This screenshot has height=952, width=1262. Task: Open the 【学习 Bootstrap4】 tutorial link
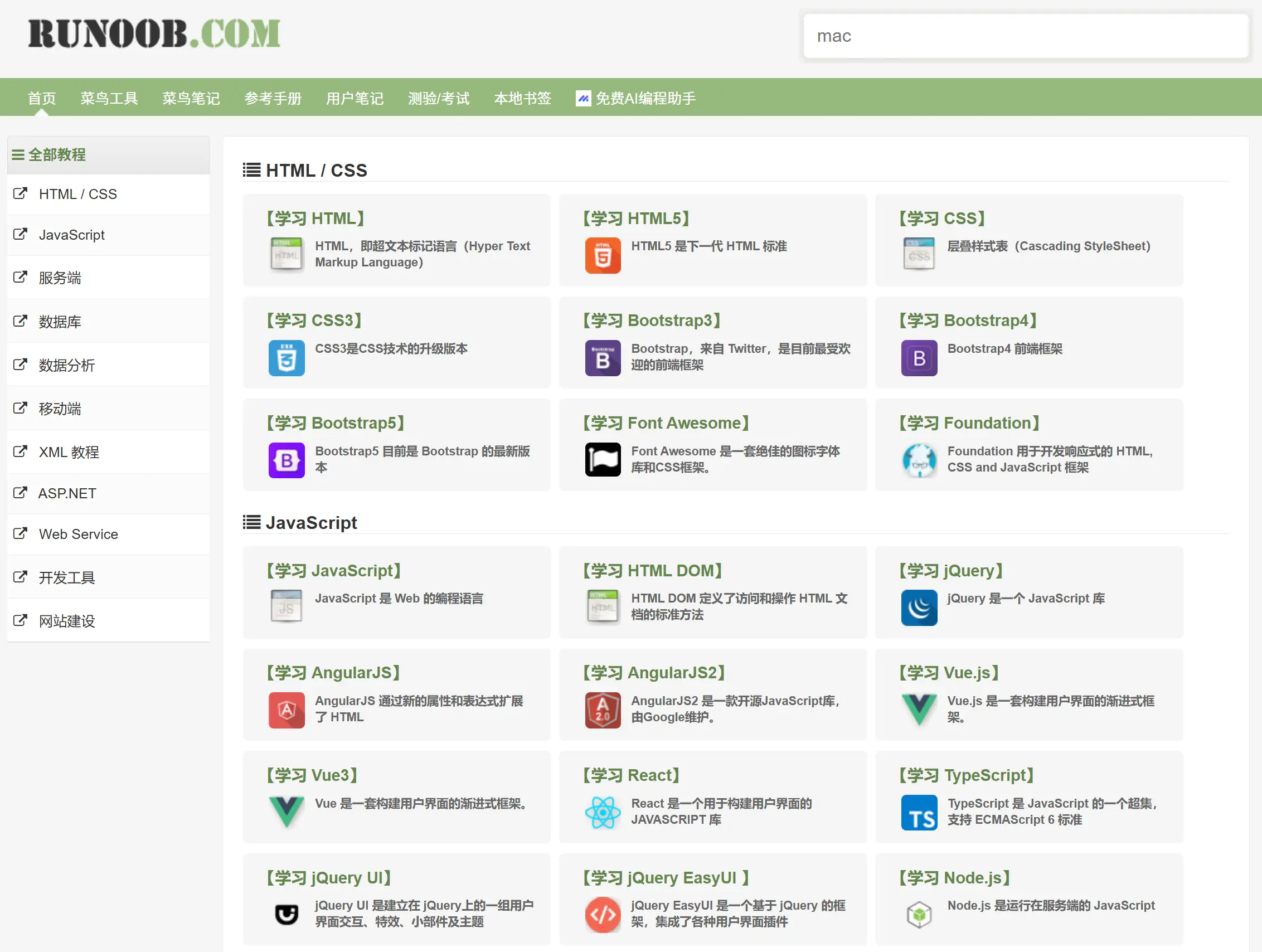968,320
